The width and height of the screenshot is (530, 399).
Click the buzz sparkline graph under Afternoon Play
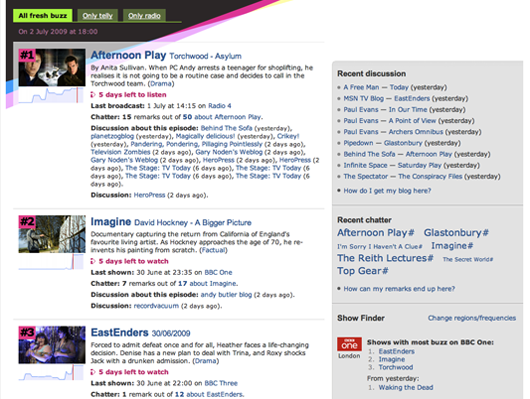coord(51,95)
